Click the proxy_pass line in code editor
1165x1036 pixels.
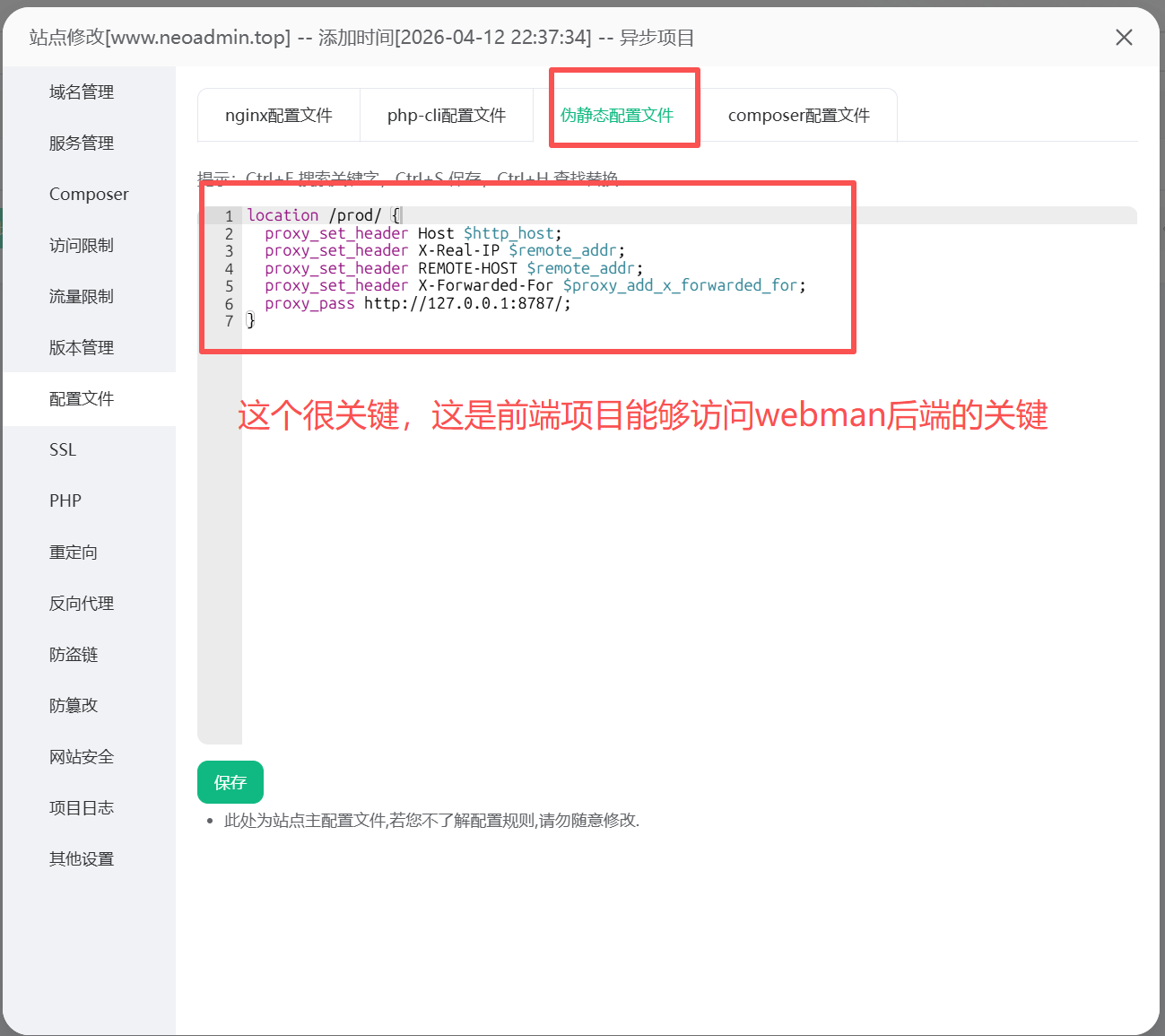[x=417, y=304]
